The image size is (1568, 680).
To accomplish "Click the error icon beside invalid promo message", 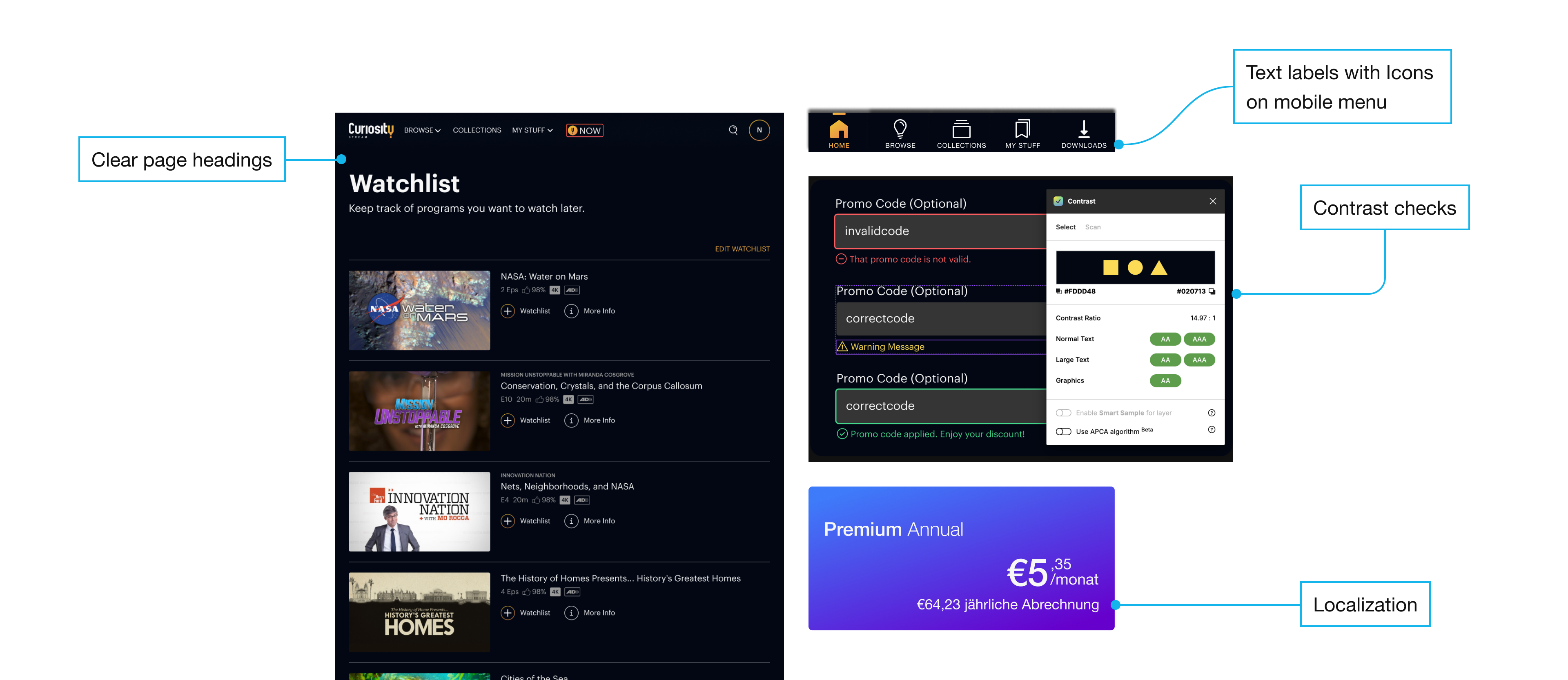I will 841,259.
